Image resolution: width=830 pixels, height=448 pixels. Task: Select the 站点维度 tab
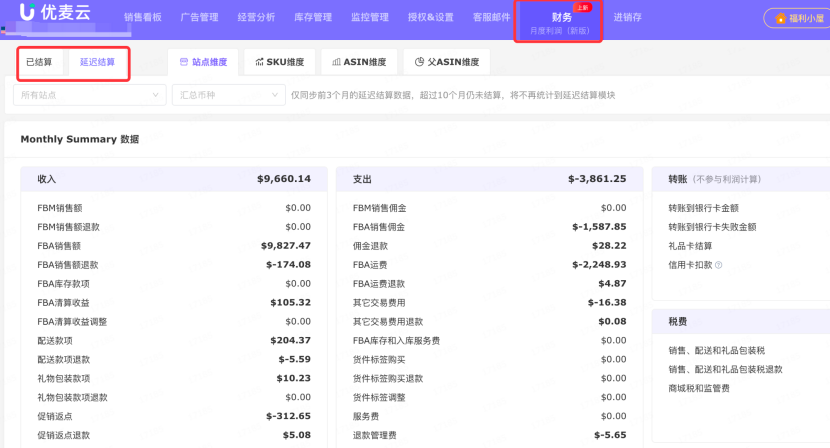coord(203,62)
